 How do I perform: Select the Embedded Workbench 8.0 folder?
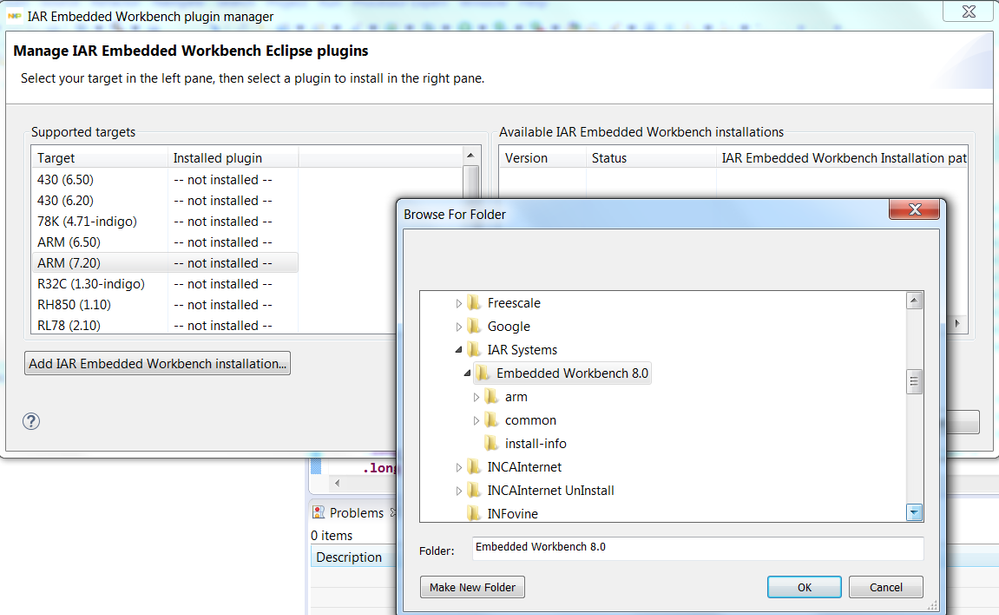tap(572, 373)
